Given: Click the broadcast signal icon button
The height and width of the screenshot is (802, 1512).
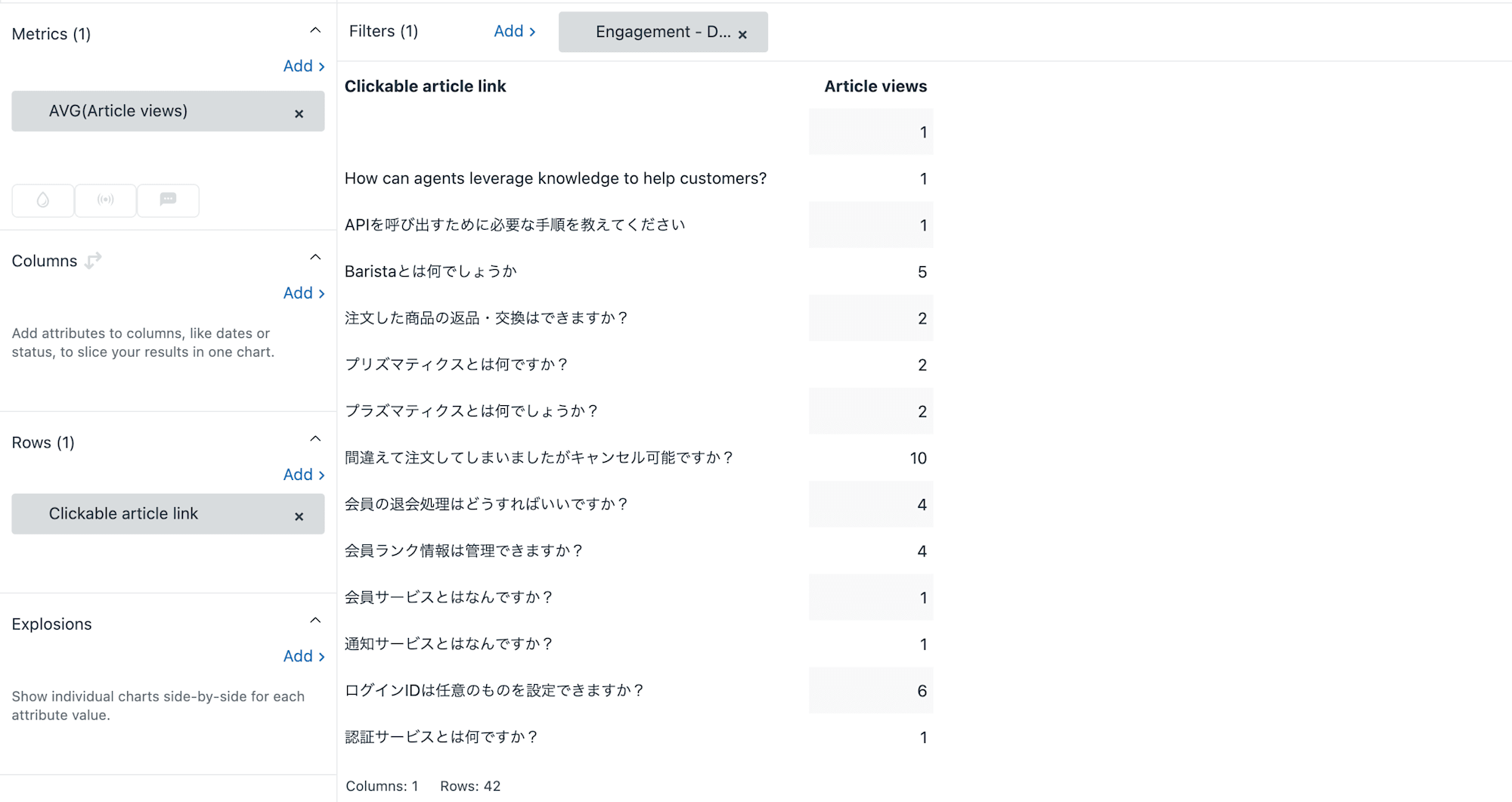Looking at the screenshot, I should (x=106, y=200).
